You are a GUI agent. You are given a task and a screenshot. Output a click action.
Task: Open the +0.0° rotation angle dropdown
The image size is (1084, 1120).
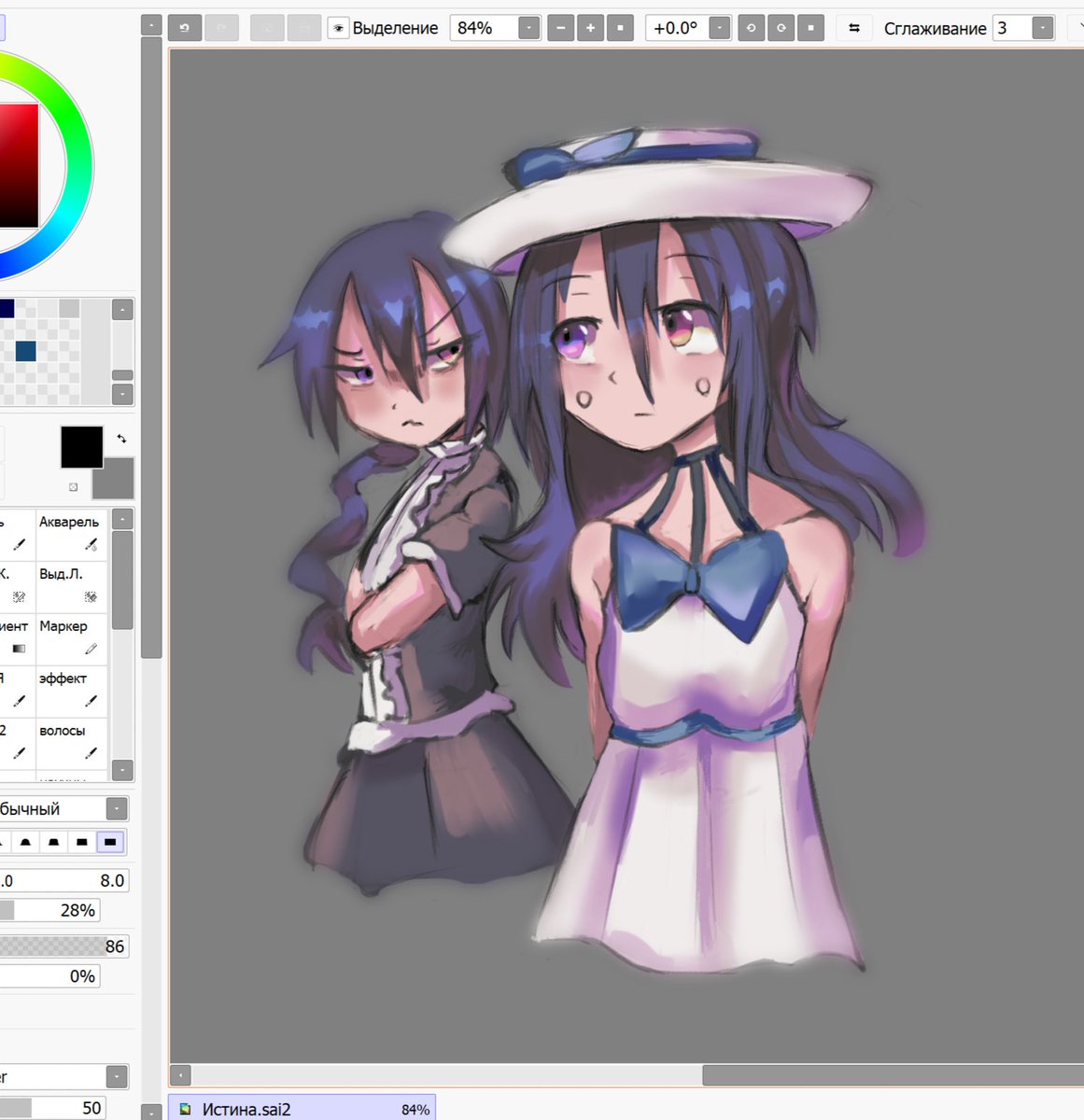coord(720,28)
